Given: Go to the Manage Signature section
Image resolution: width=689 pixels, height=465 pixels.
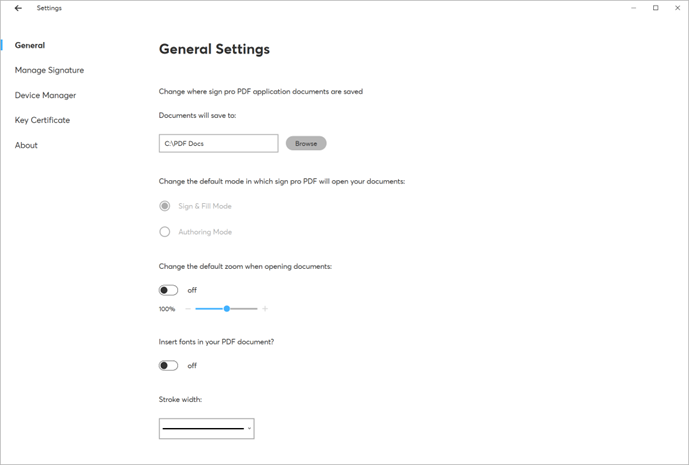Looking at the screenshot, I should click(x=49, y=70).
